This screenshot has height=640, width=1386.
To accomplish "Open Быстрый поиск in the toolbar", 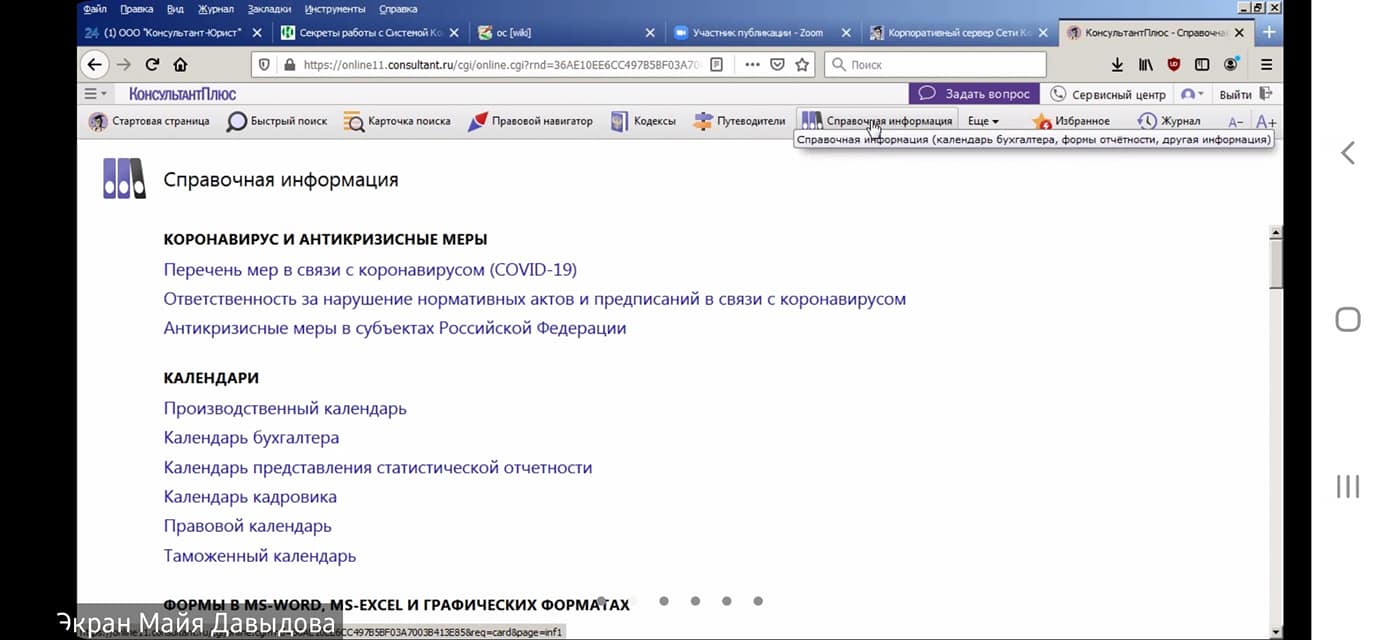I will click(277, 121).
